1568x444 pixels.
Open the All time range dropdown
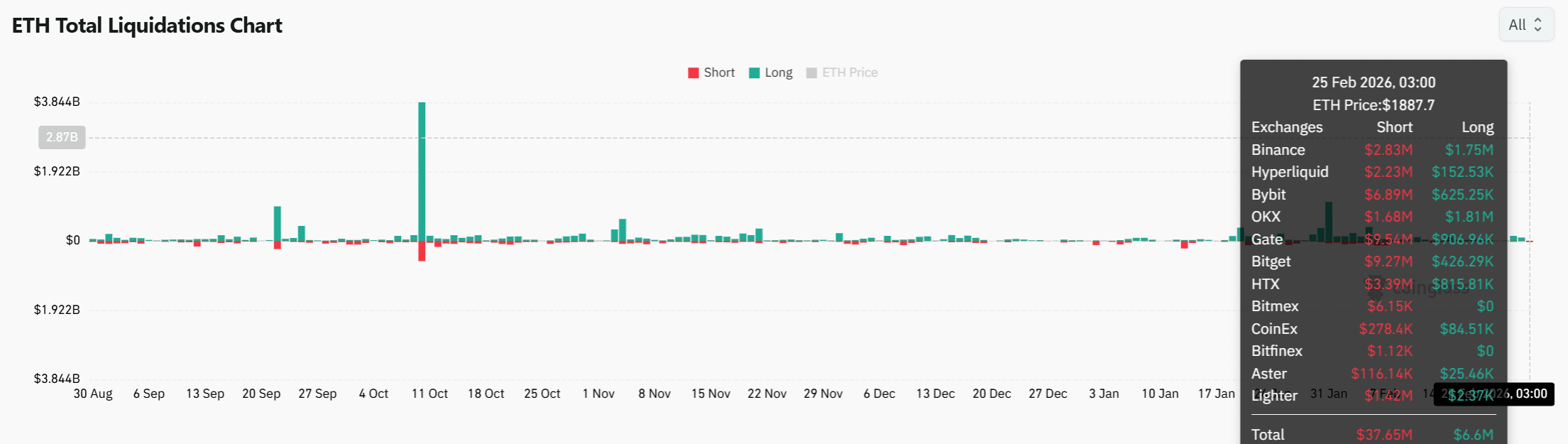point(1525,25)
